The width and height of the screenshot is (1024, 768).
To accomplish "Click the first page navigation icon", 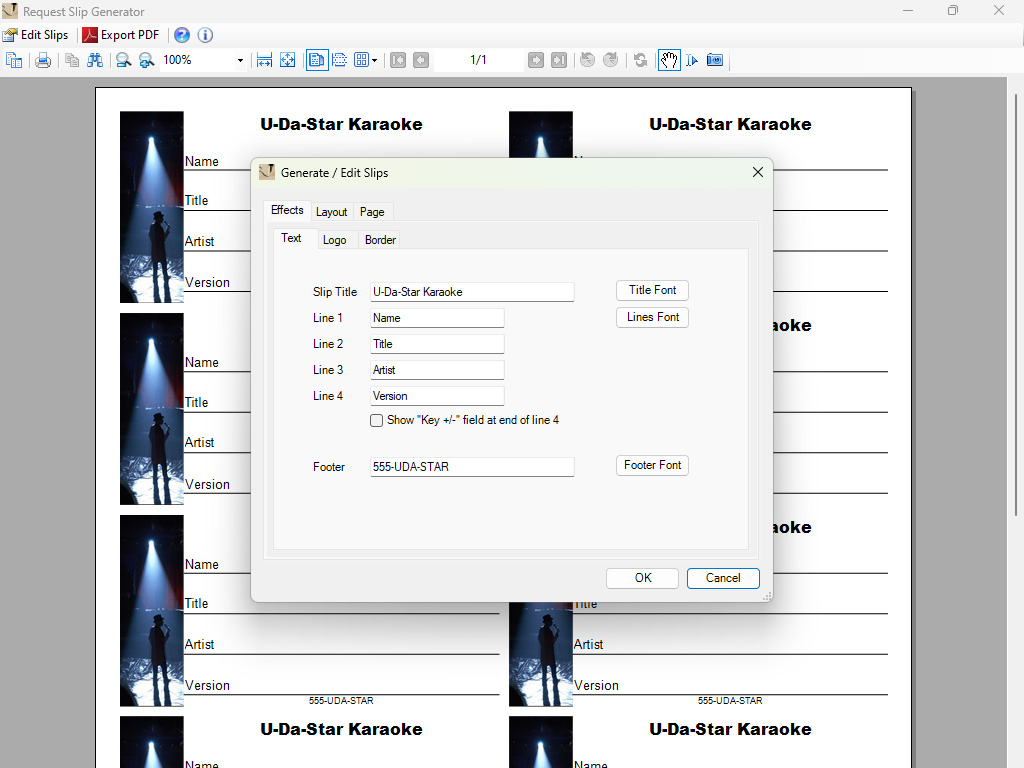I will (398, 60).
